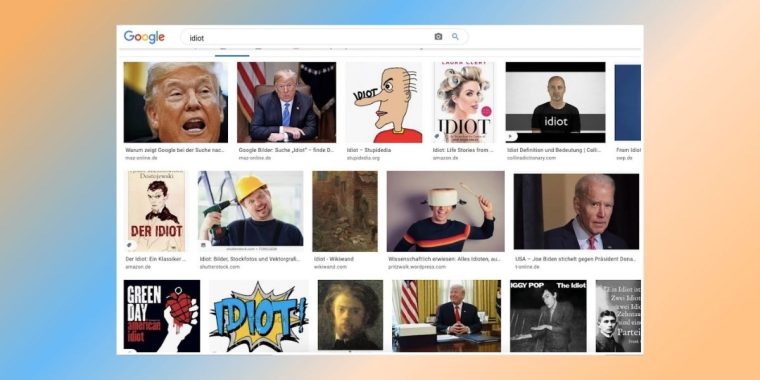Click caption 'Idiot – Stupidedia'

pos(369,150)
